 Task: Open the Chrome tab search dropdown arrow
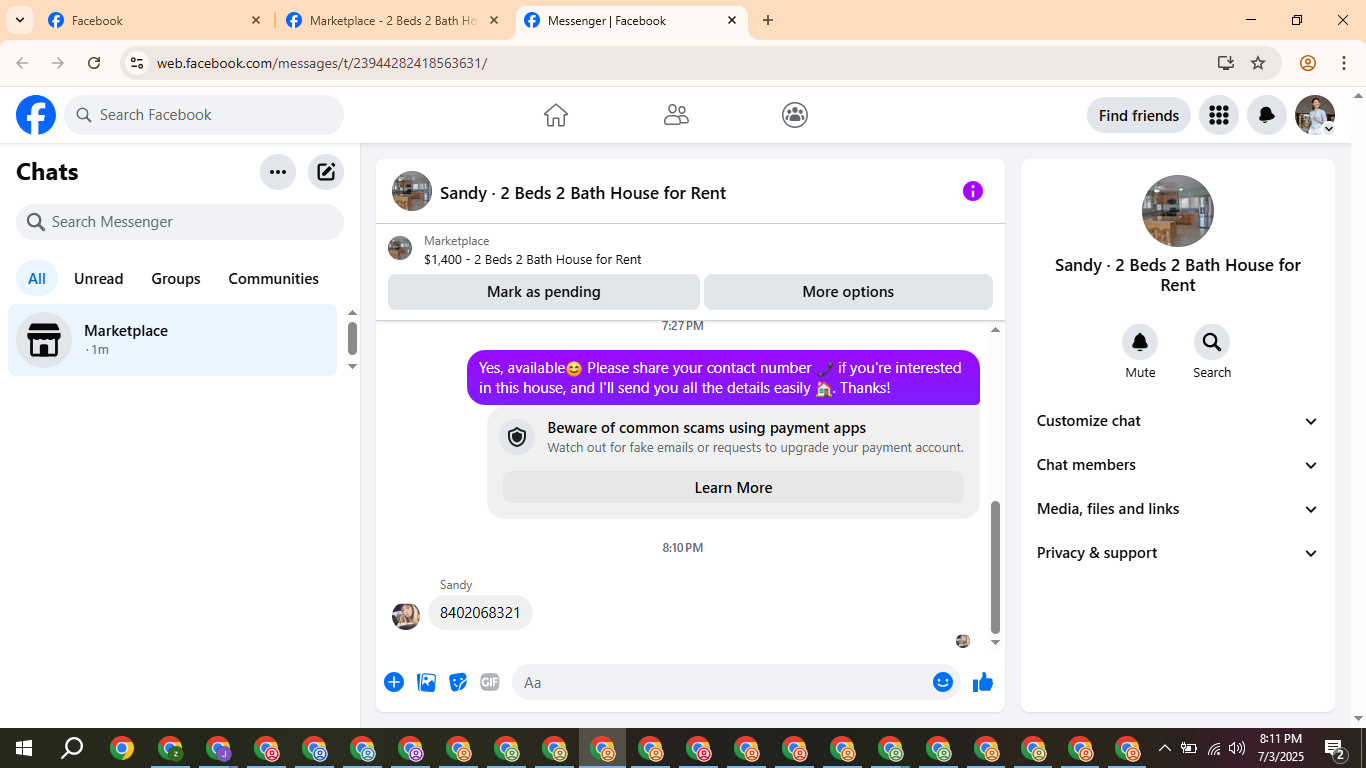click(x=20, y=20)
